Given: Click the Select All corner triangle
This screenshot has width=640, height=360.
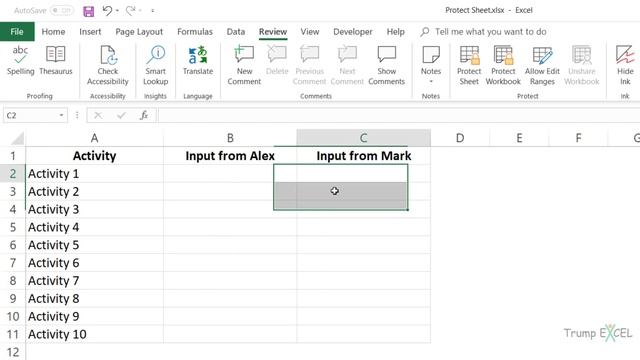Looking at the screenshot, I should tap(17, 138).
